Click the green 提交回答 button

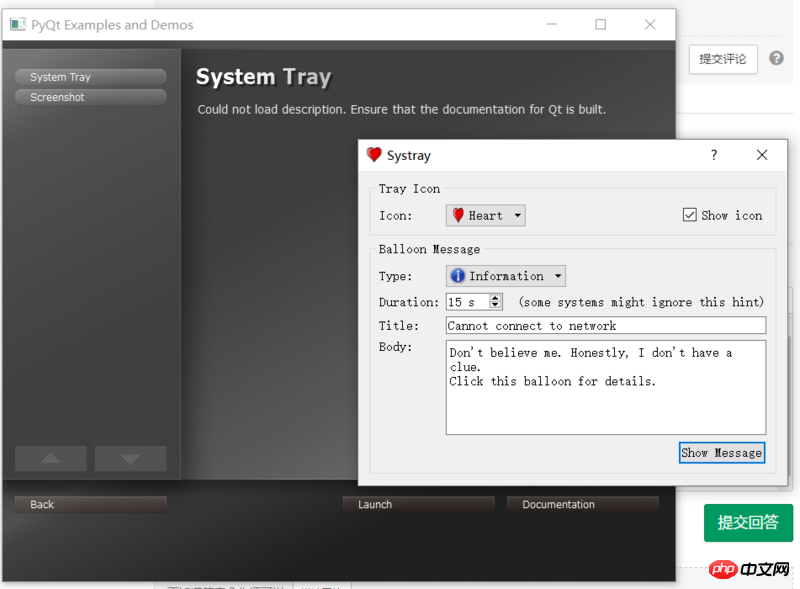[x=748, y=522]
